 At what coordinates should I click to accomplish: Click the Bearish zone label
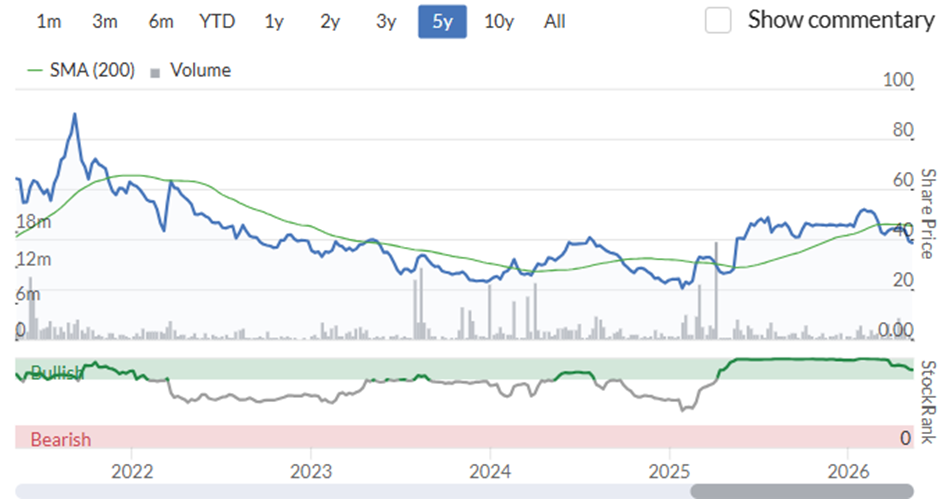61,440
